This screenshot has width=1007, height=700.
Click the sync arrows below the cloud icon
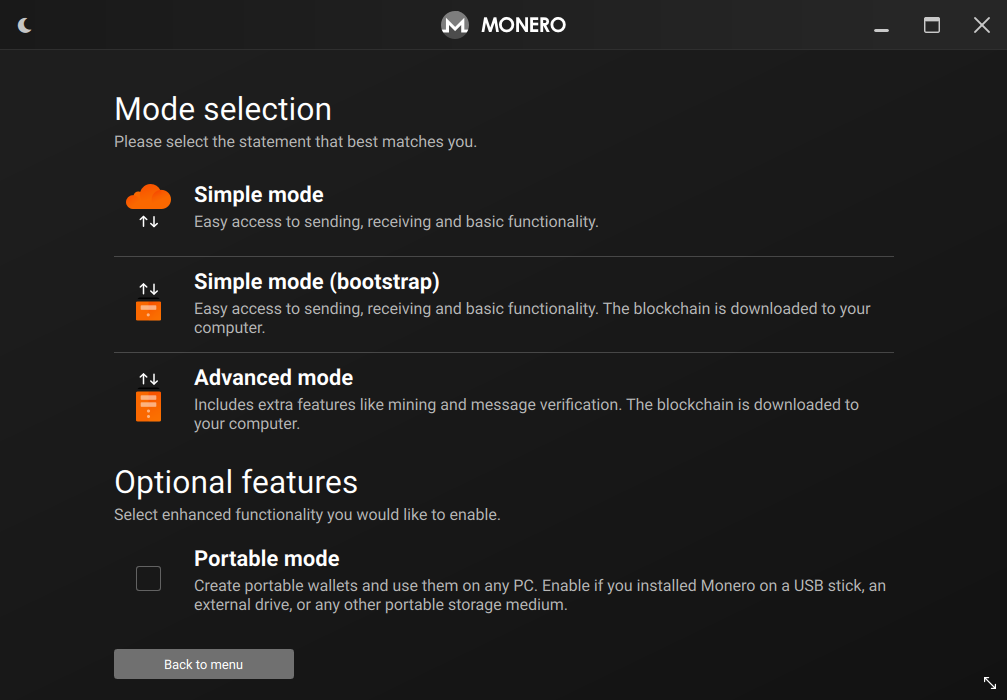point(148,220)
